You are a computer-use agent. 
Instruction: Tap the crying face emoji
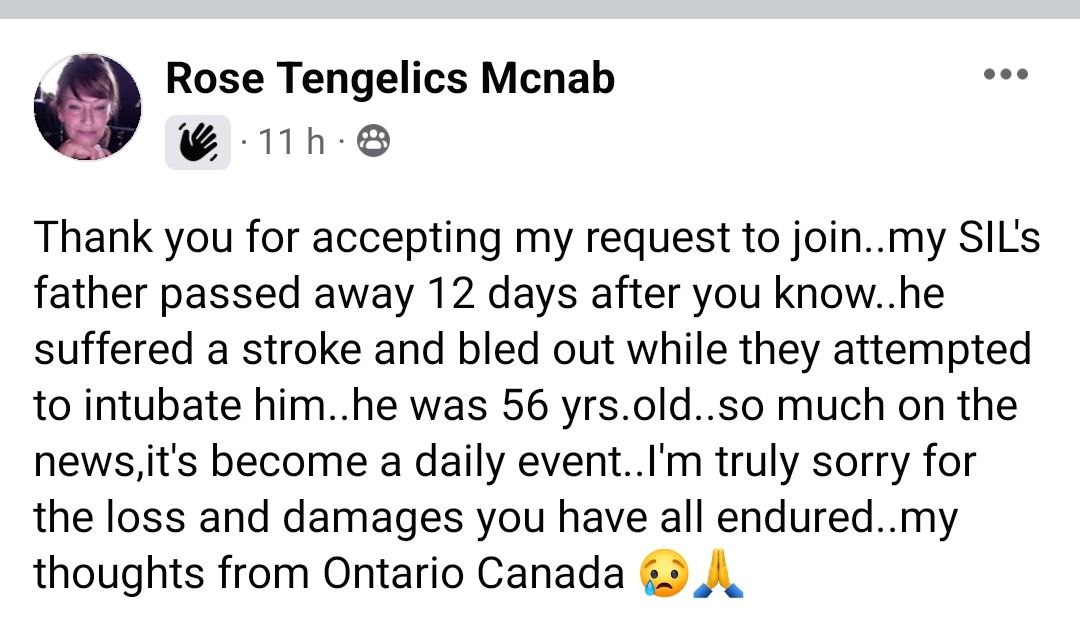665,573
